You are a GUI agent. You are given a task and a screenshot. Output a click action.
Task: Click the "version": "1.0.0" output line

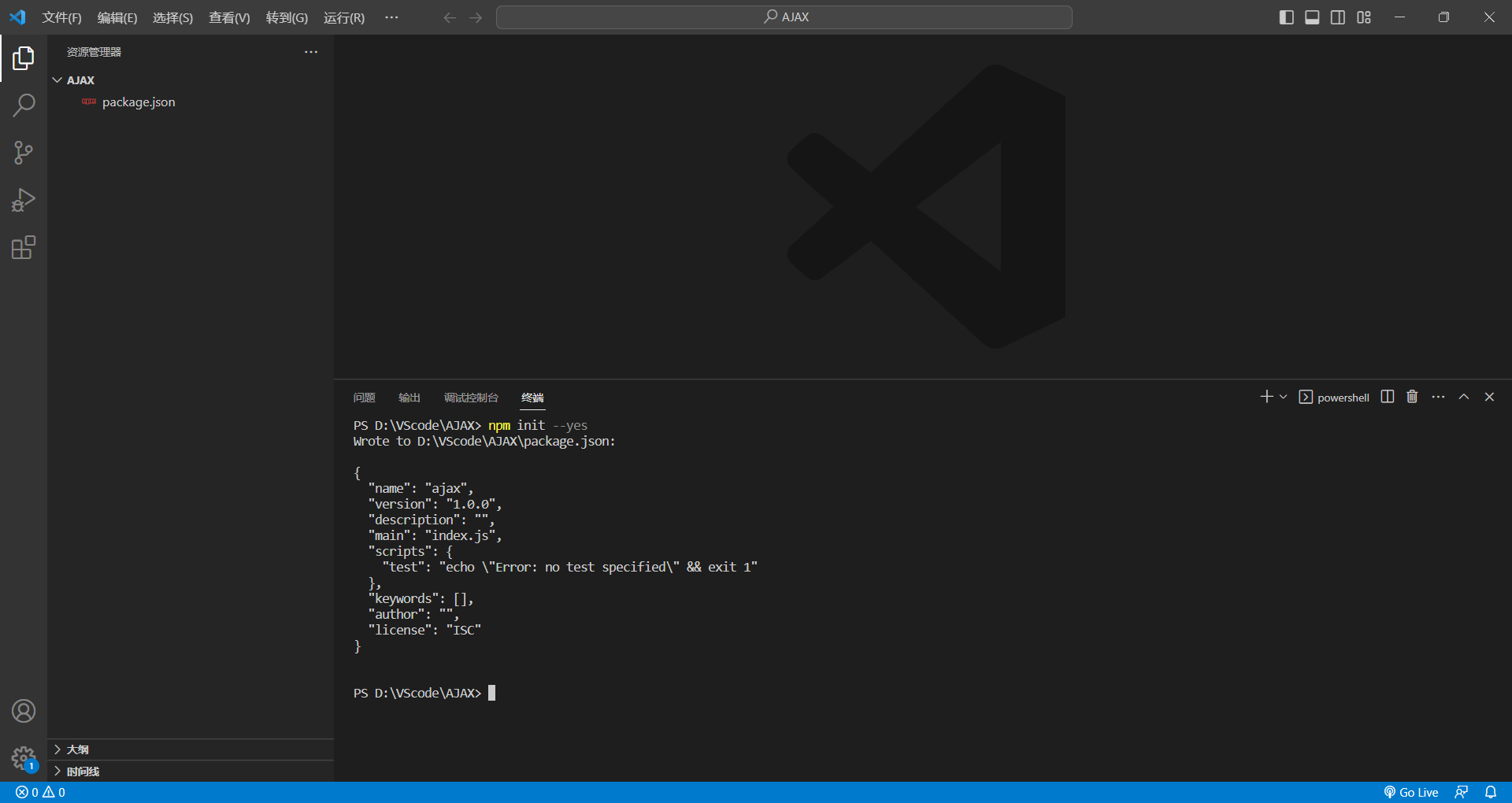coord(435,504)
